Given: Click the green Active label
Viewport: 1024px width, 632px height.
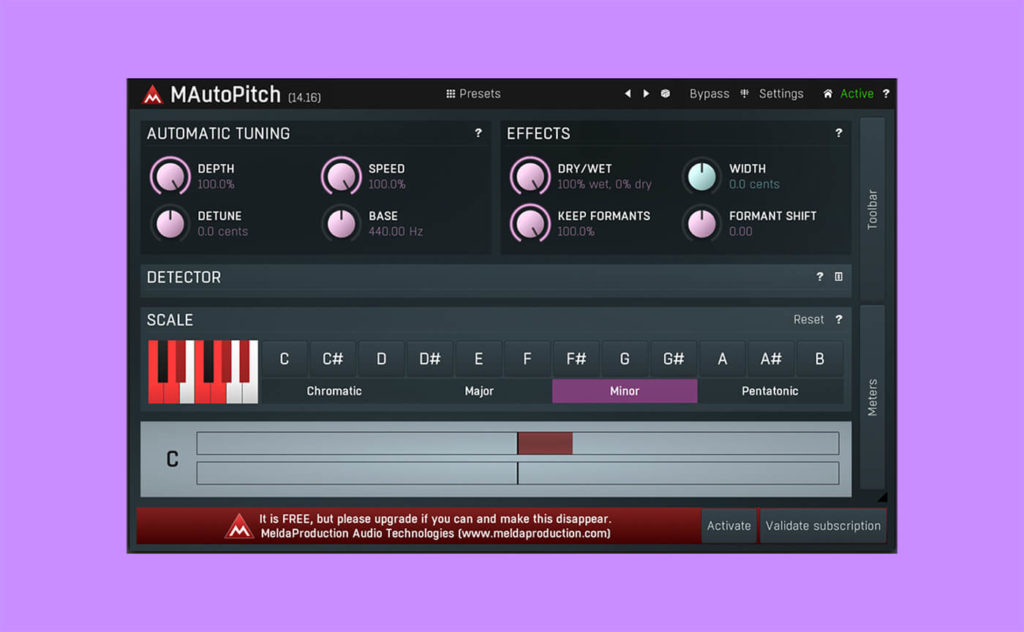Looking at the screenshot, I should point(857,93).
